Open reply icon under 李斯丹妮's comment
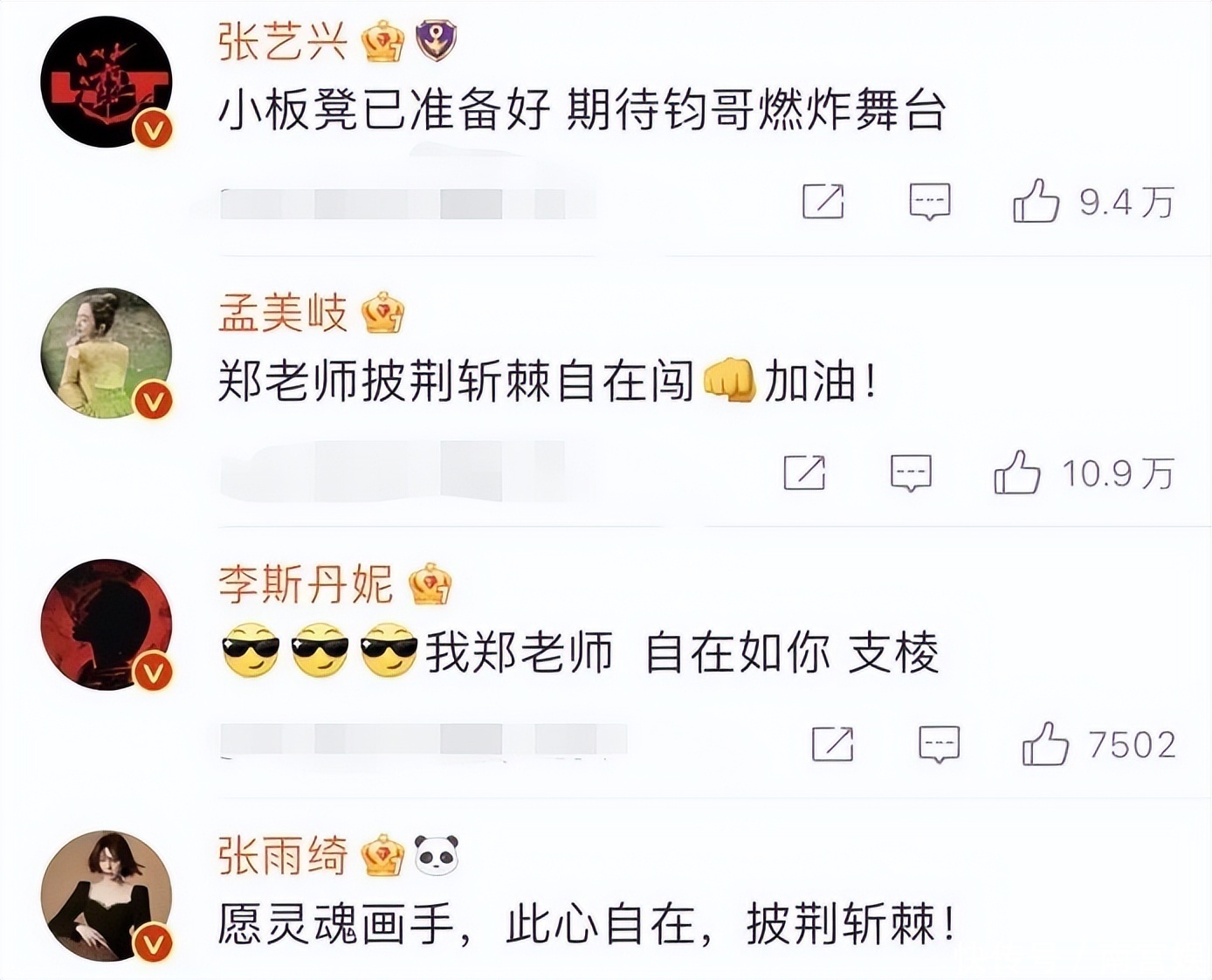Screen dimensions: 1212x980 [x=940, y=745]
